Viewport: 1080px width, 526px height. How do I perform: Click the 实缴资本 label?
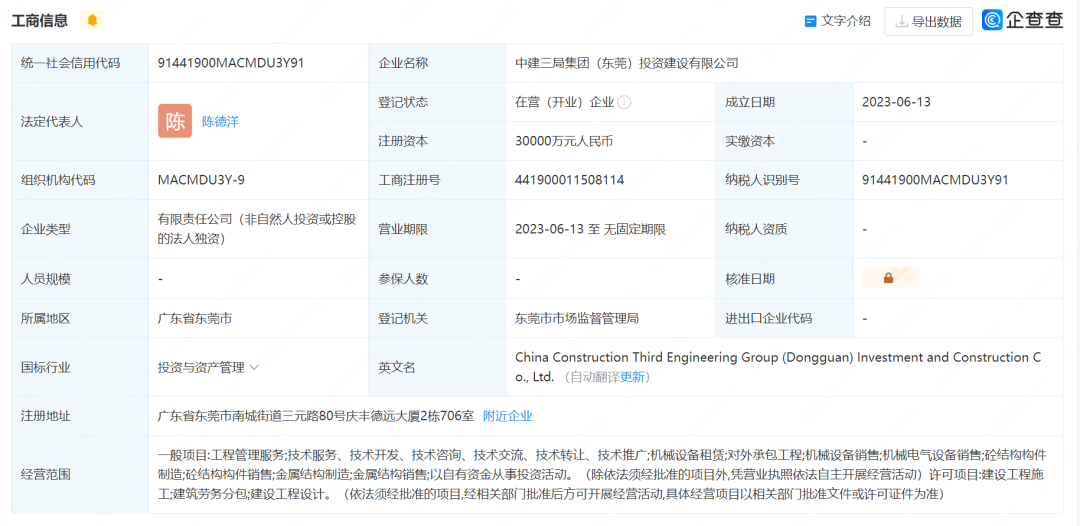pos(749,141)
